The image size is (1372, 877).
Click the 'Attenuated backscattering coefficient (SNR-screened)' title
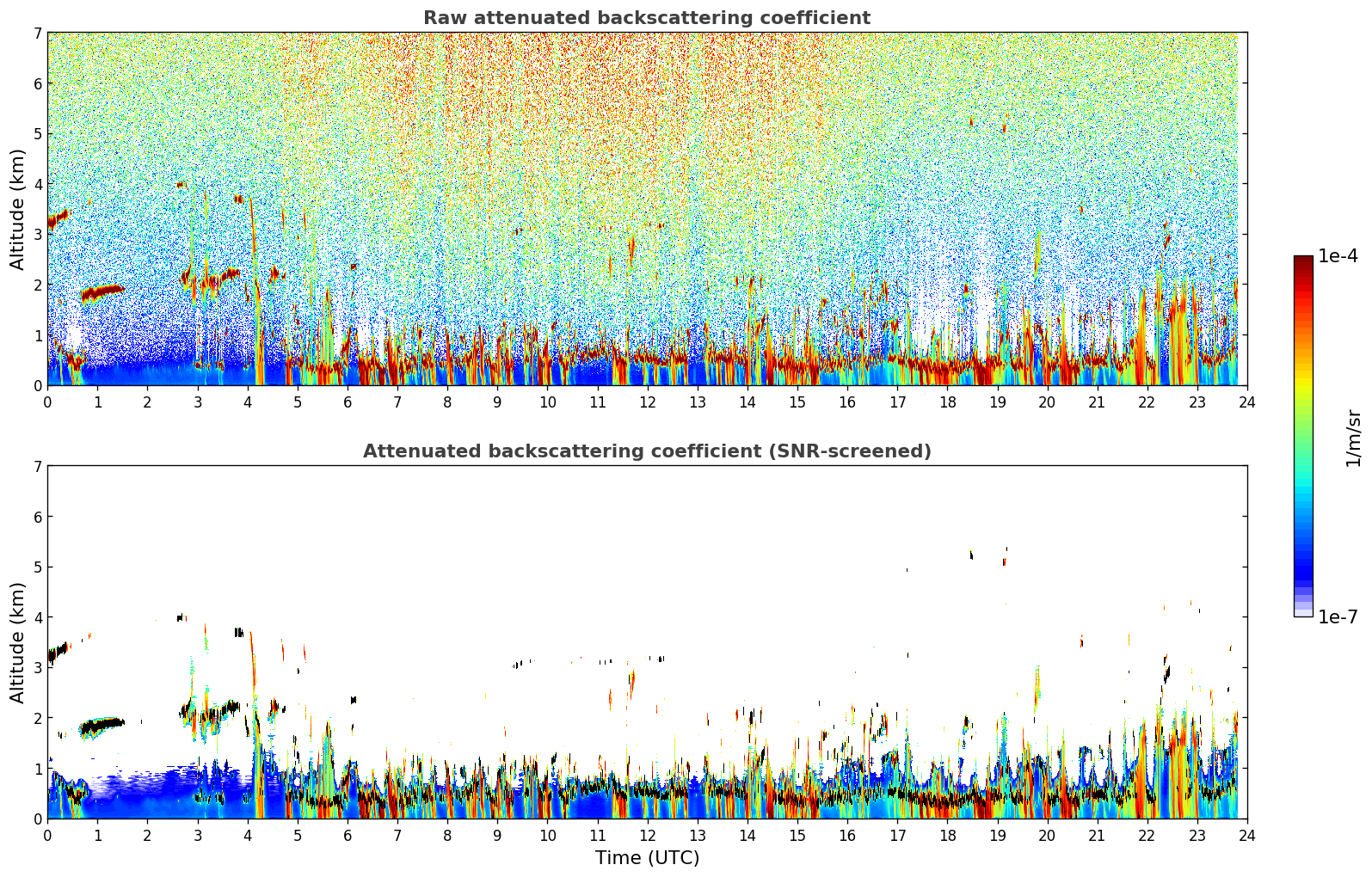pos(647,451)
